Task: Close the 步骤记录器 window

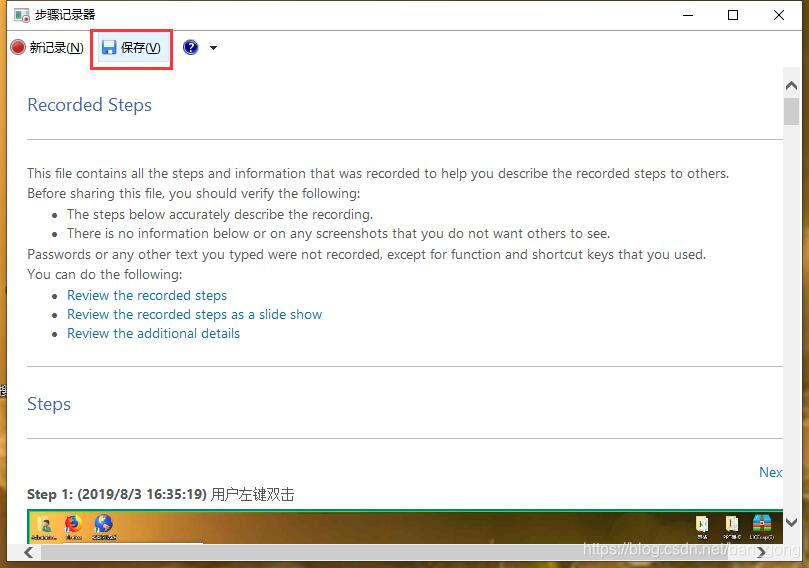Action: pyautogui.click(x=779, y=15)
